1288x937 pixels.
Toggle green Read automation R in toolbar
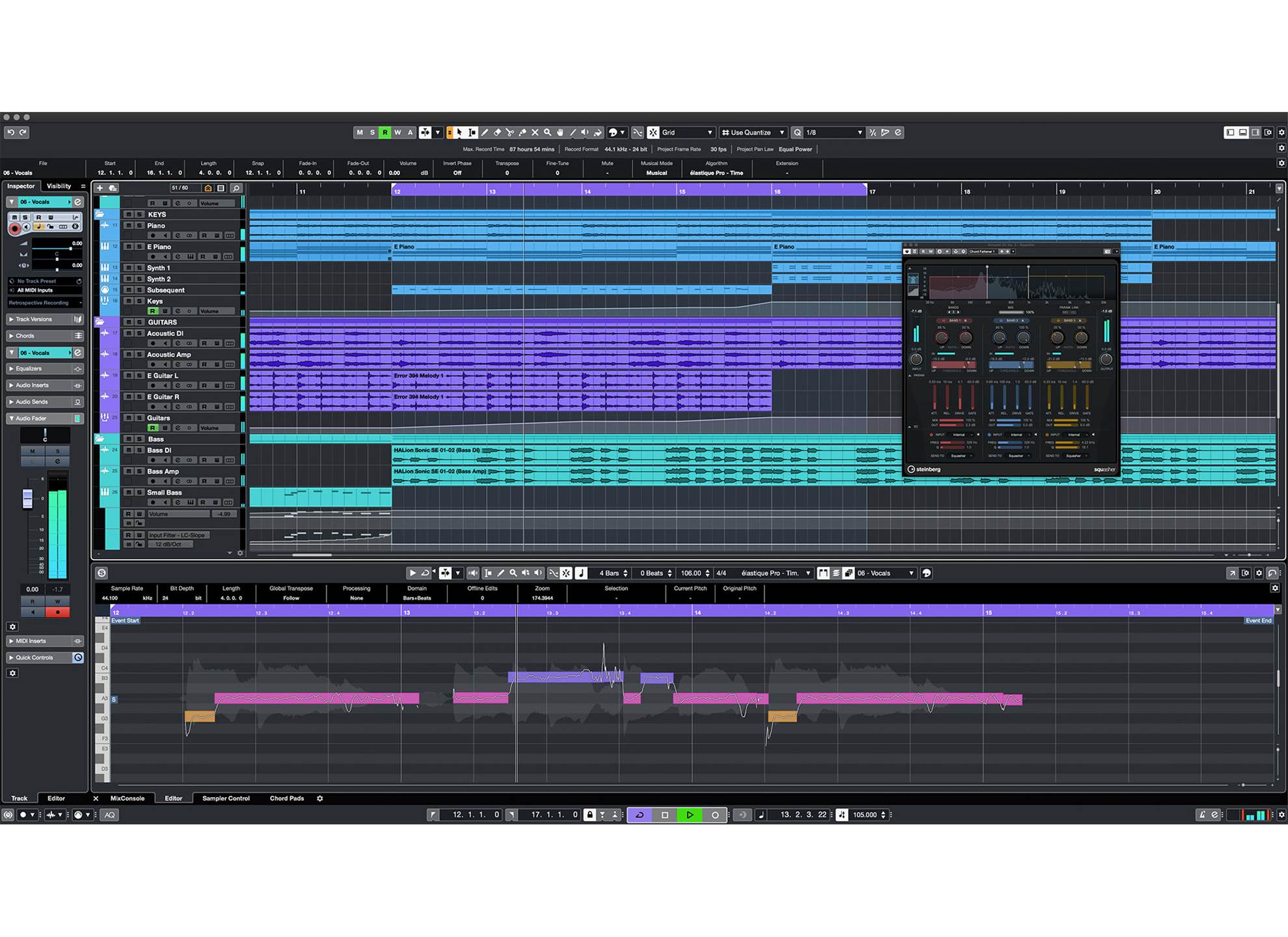tap(385, 132)
